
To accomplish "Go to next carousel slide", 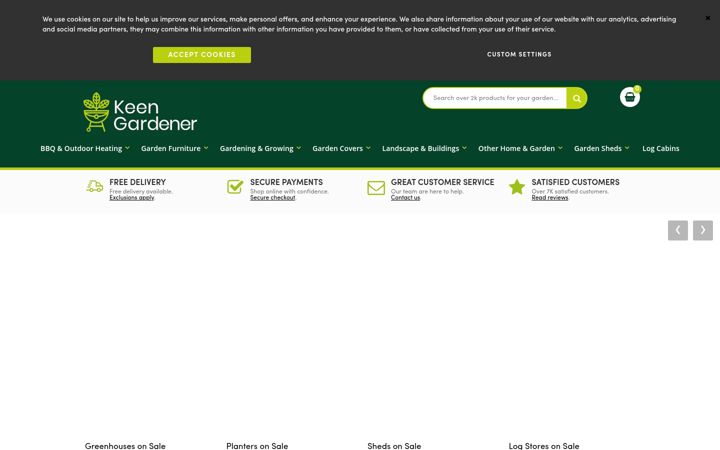I will [x=703, y=230].
